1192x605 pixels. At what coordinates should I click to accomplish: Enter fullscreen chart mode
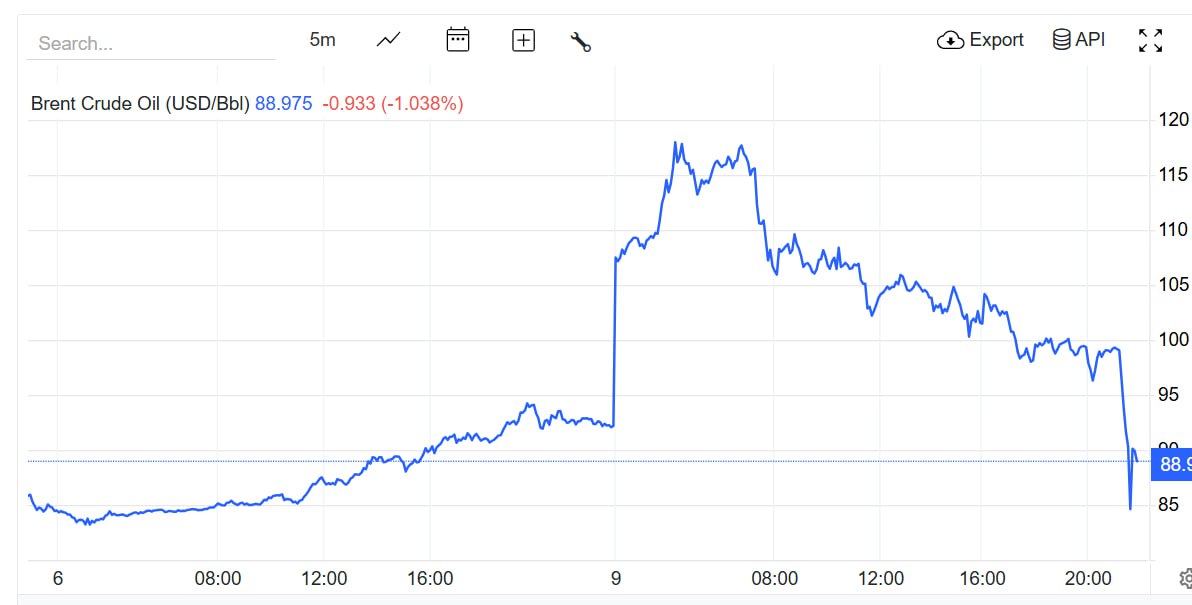[1151, 40]
